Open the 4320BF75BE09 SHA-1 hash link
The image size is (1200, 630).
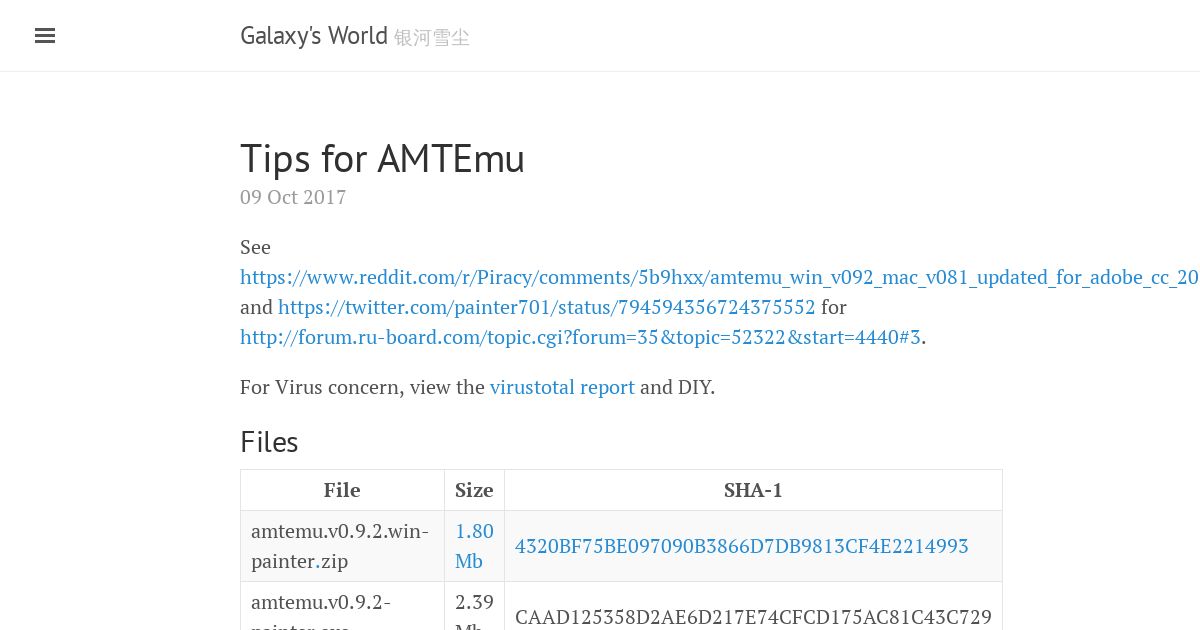click(742, 546)
